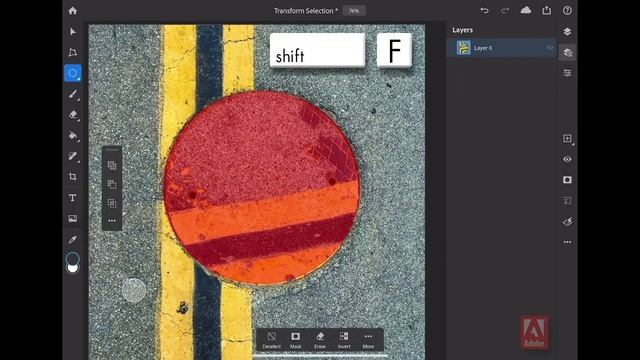The image size is (640, 360).
Task: Select the Type tool
Action: pos(73,198)
